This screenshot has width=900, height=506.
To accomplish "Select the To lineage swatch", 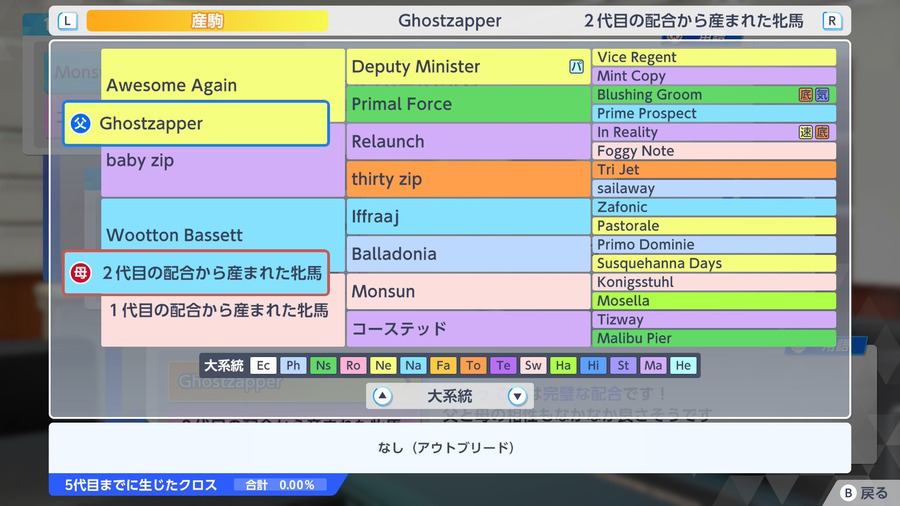I will 473,365.
